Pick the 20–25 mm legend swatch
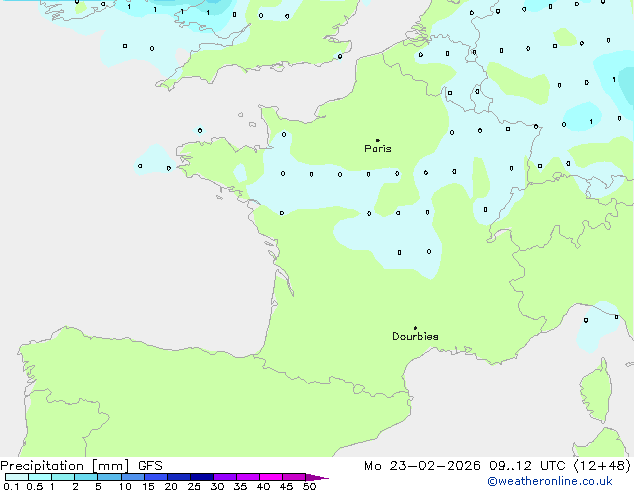634x490 pixels. coord(179,477)
